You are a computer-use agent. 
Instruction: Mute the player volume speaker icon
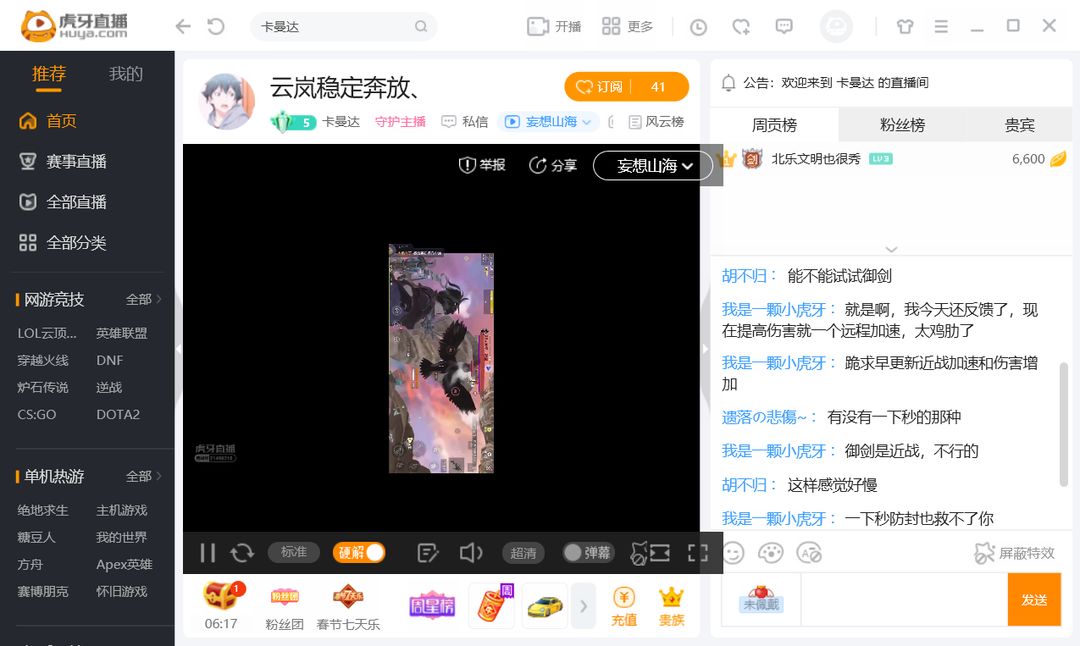tap(471, 552)
